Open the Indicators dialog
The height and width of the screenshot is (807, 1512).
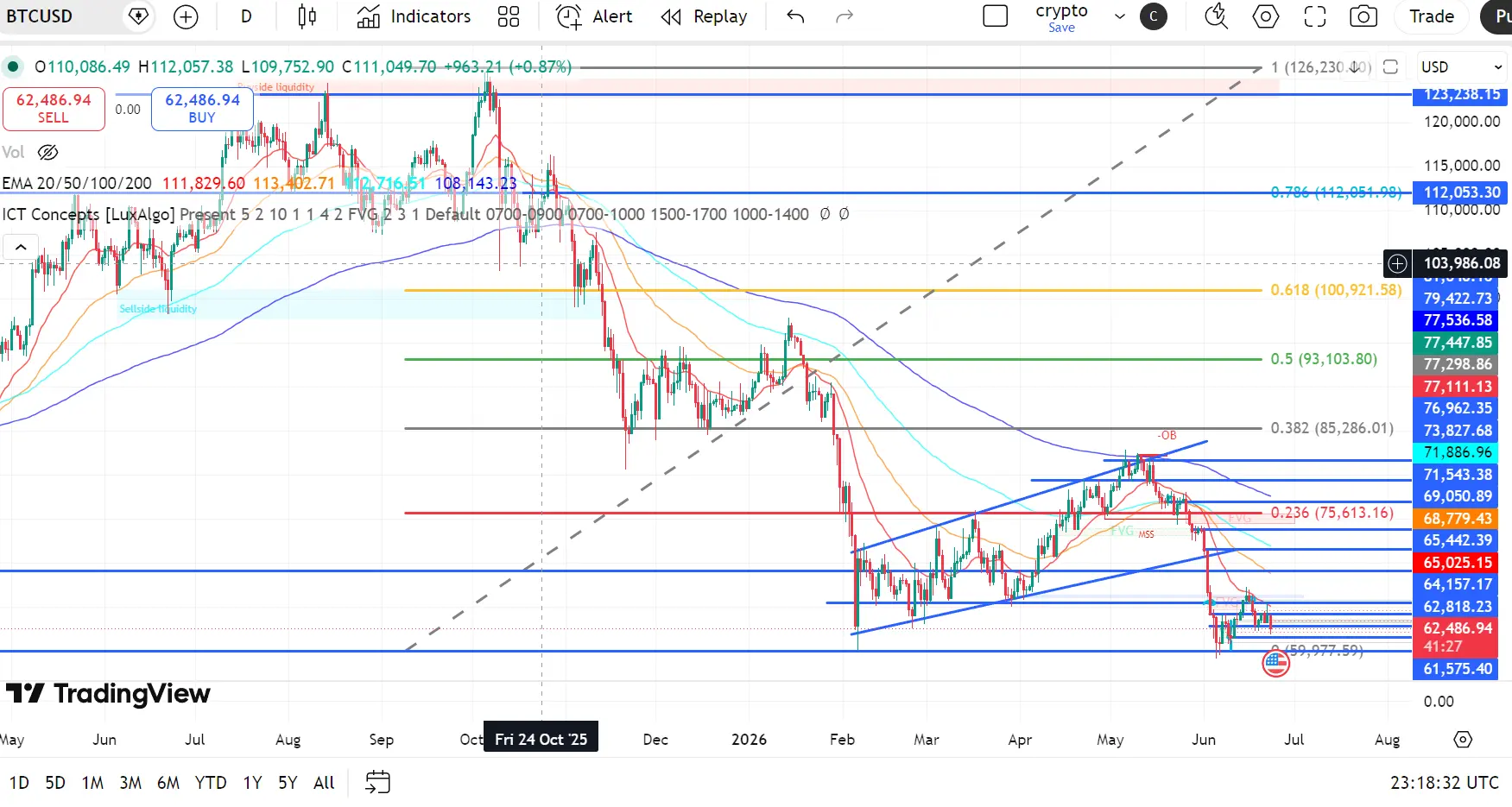pos(414,16)
